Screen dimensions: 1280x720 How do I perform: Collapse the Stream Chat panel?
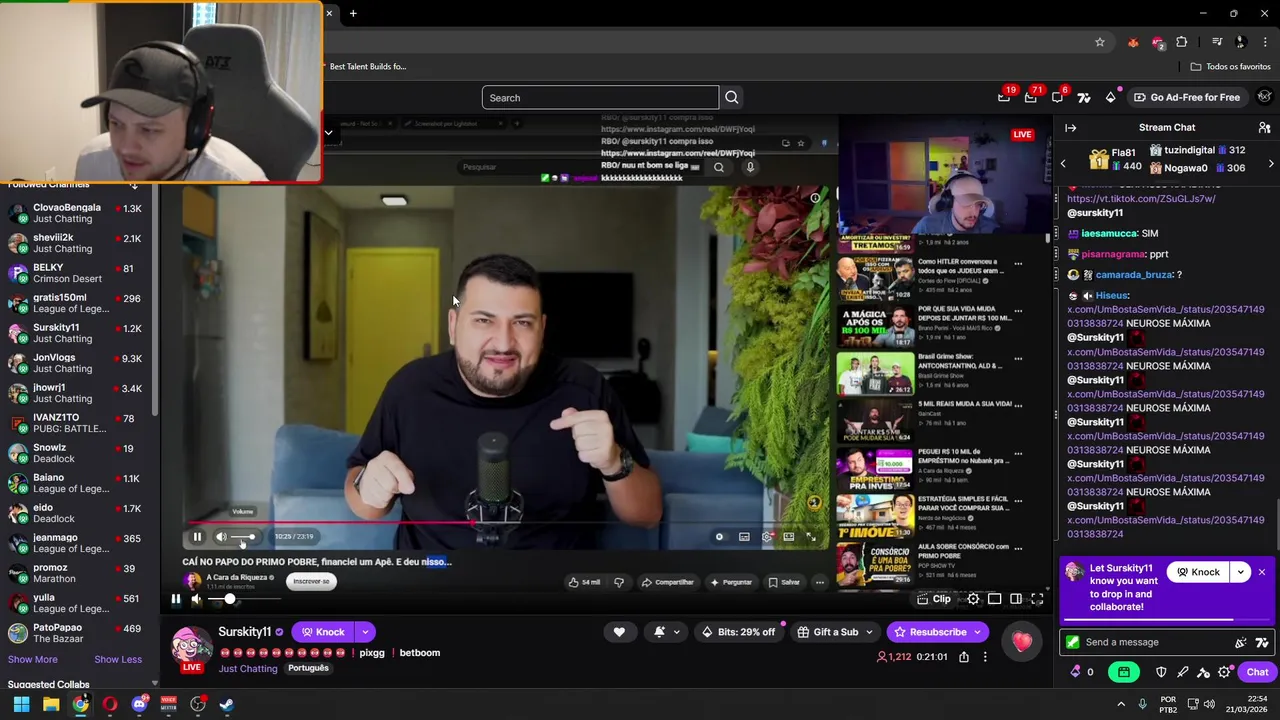pos(1071,128)
